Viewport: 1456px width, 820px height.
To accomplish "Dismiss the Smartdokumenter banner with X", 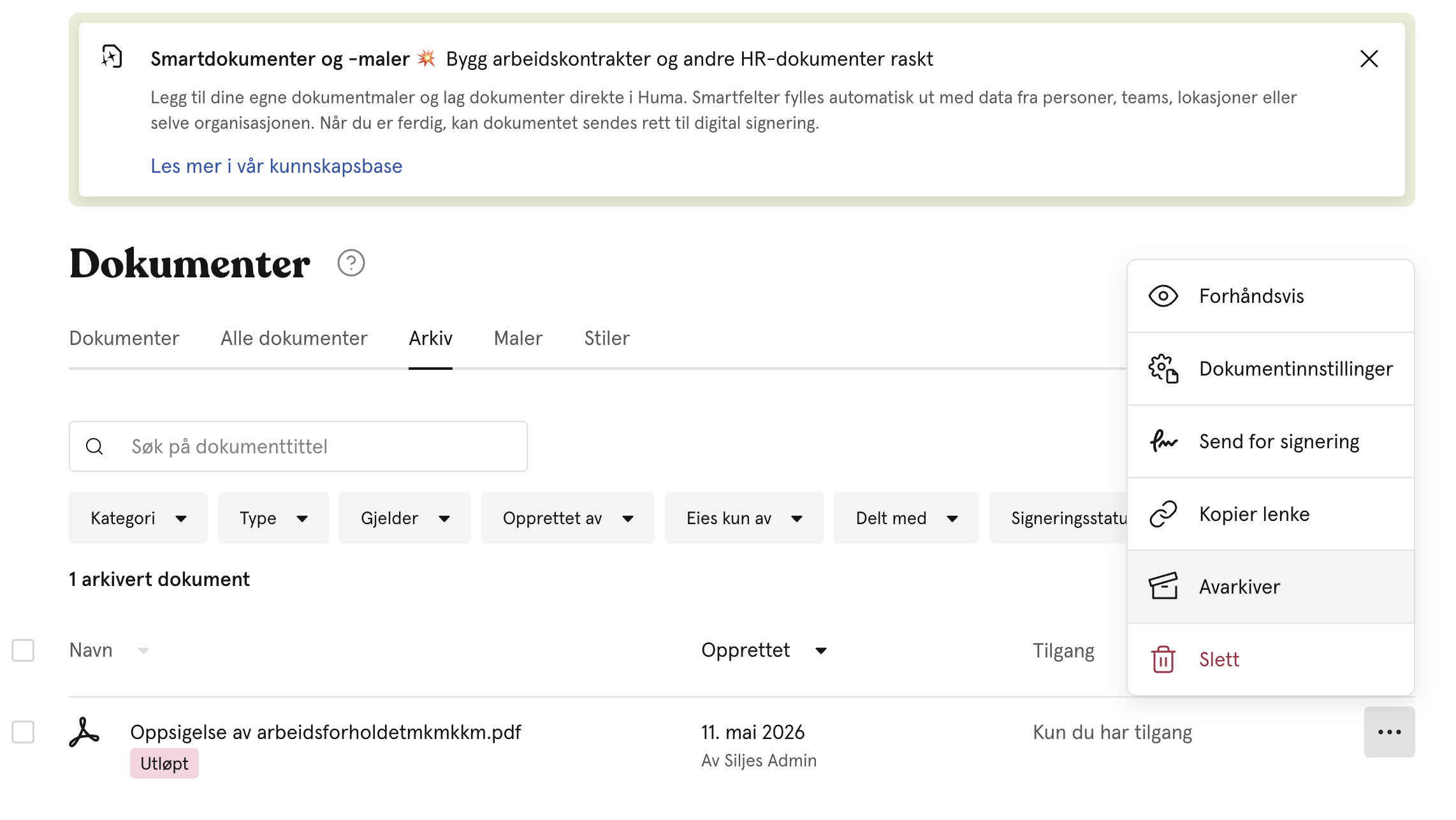I will point(1369,59).
